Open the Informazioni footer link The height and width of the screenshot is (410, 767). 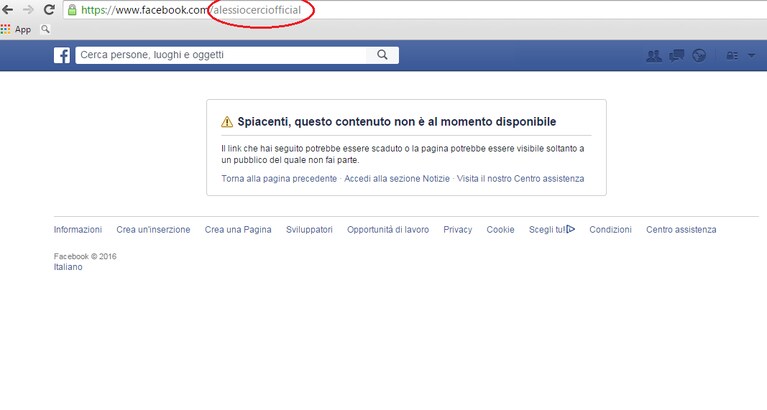click(x=78, y=229)
